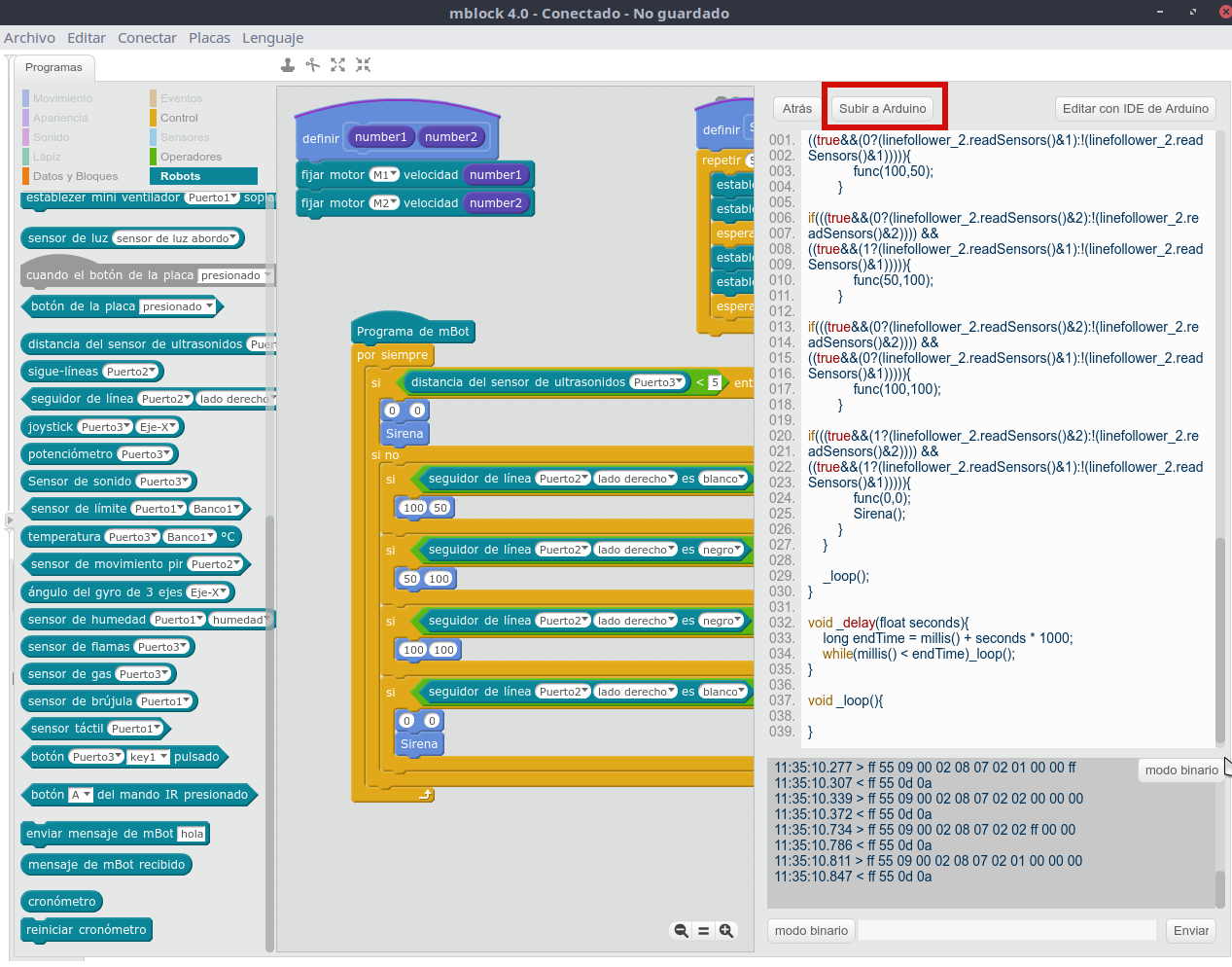
Task: Click the serial message input field
Action: click(x=1006, y=931)
